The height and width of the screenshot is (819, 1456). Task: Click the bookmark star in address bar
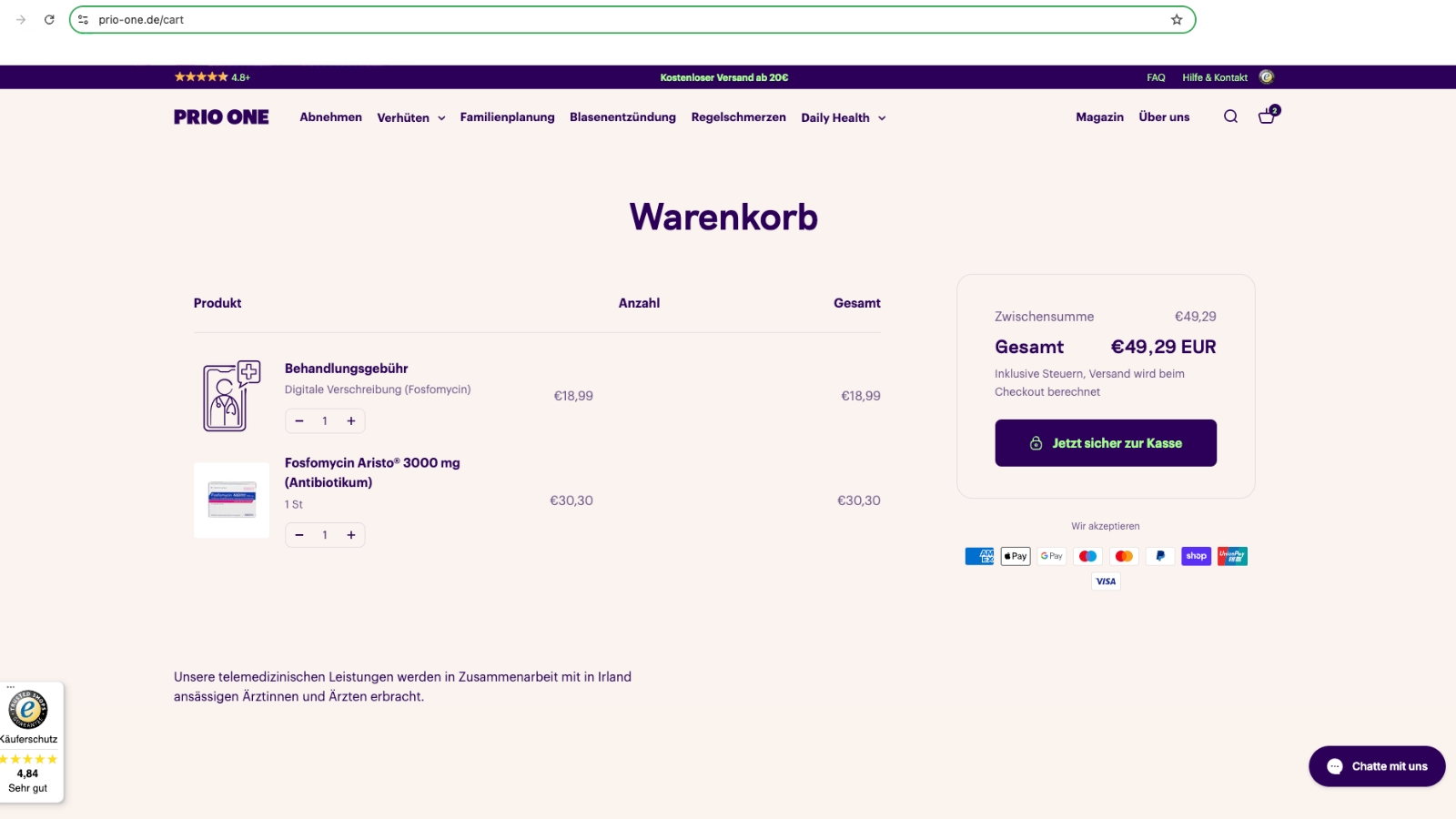[x=1177, y=20]
